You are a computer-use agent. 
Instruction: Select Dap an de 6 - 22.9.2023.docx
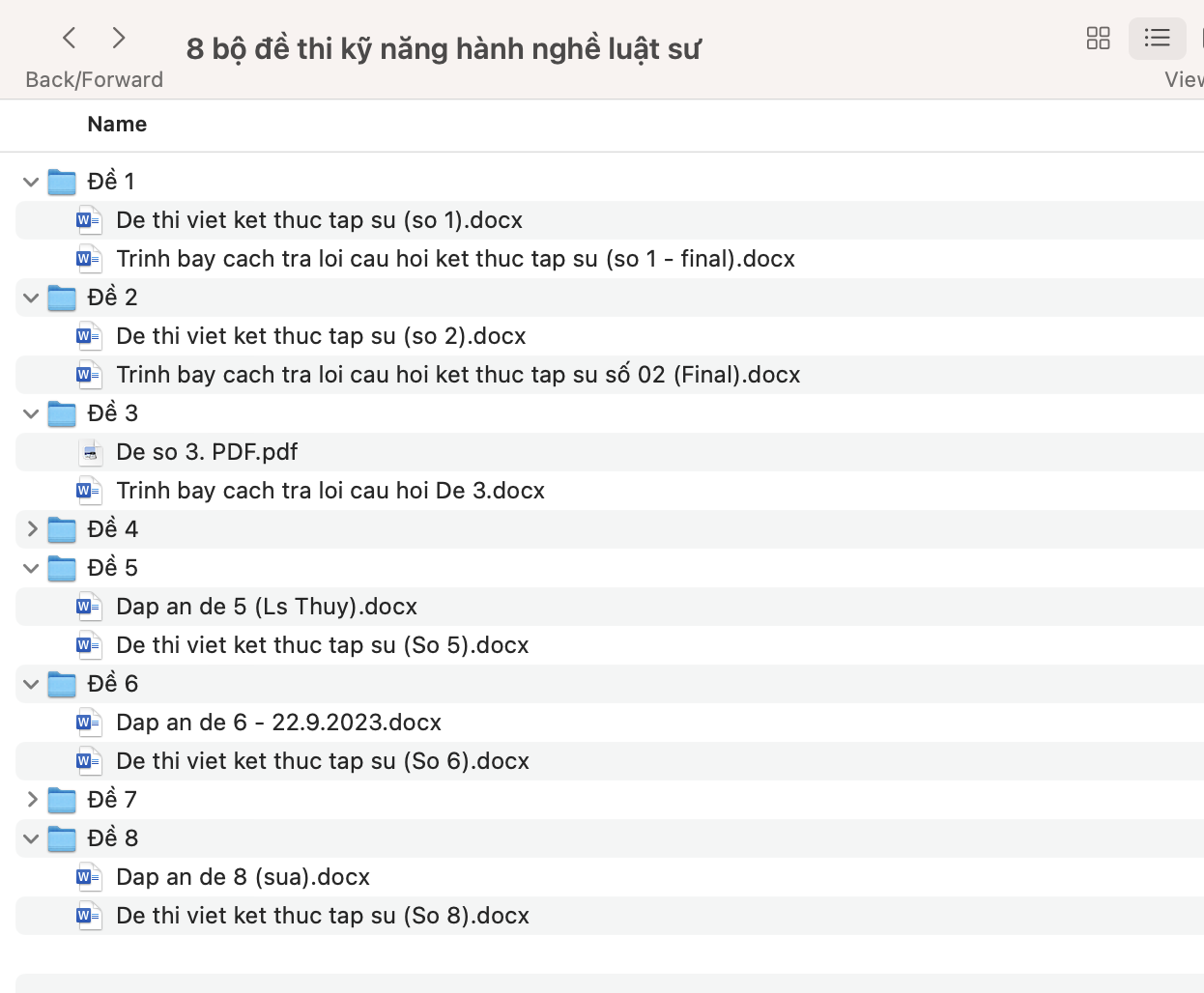pyautogui.click(x=278, y=723)
